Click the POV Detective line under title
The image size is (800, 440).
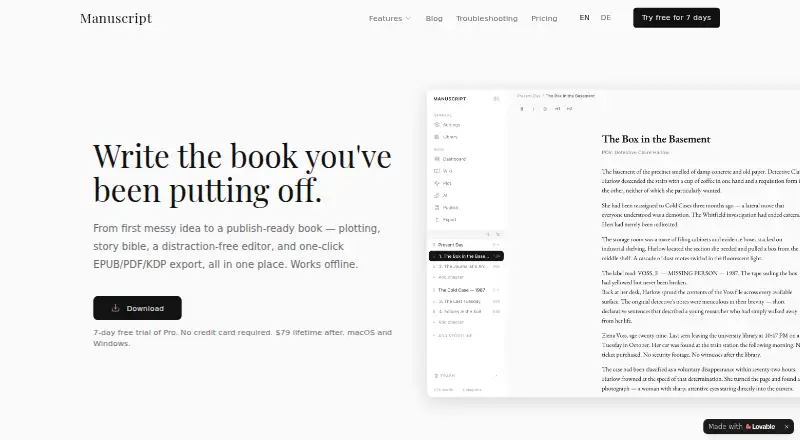[x=635, y=152]
